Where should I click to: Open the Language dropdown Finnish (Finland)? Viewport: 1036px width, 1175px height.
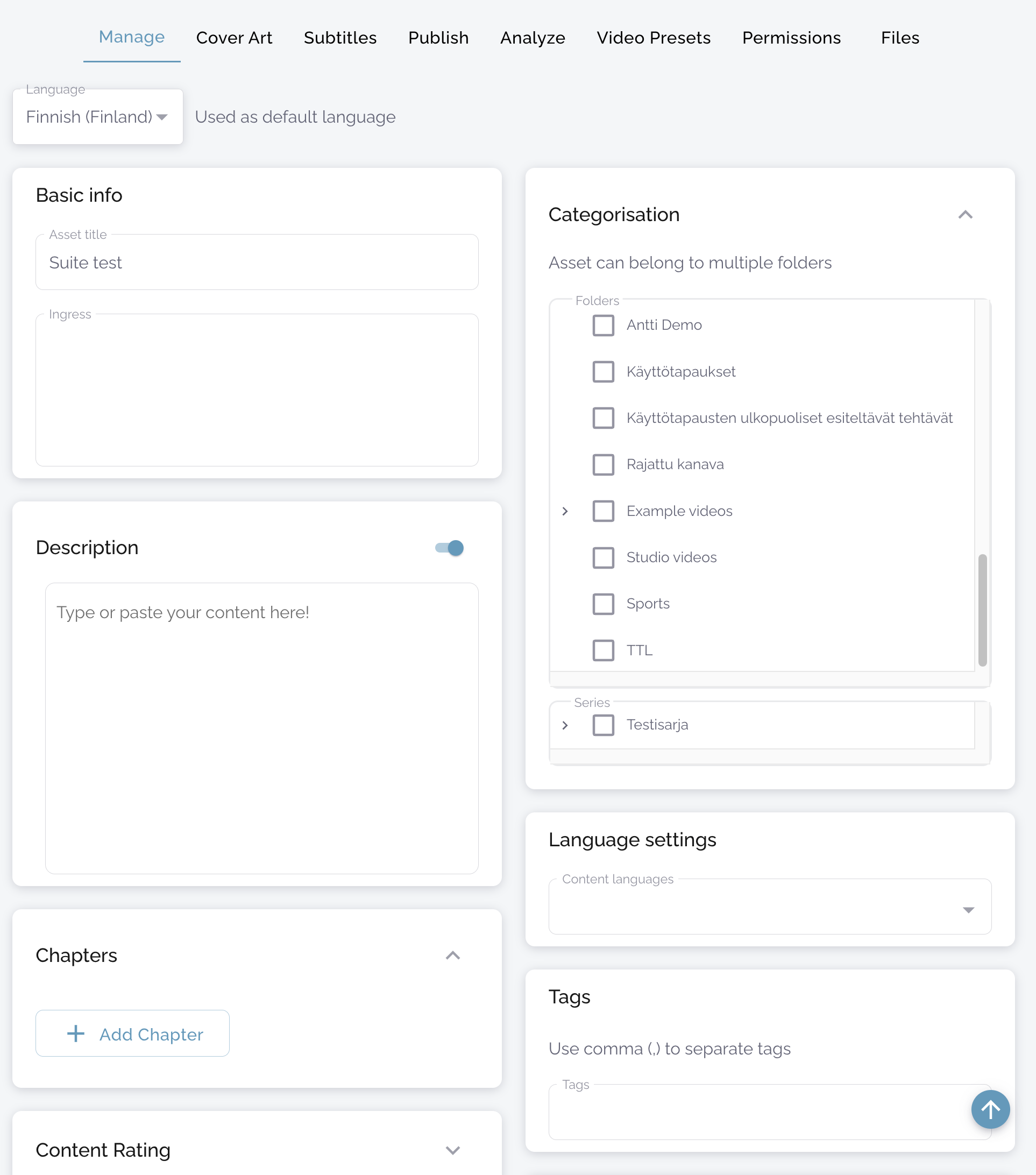[x=97, y=117]
